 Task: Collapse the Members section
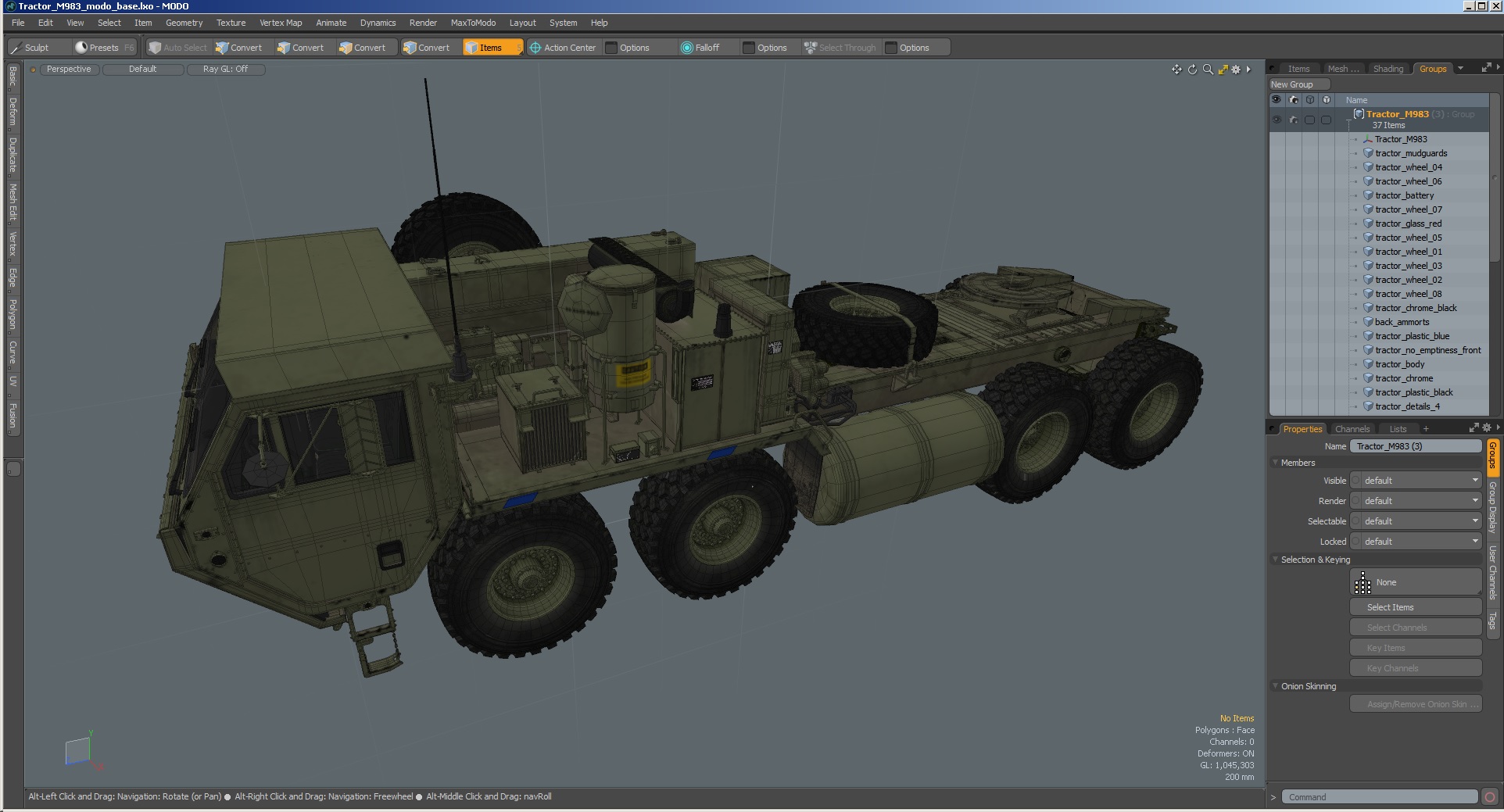(x=1275, y=463)
